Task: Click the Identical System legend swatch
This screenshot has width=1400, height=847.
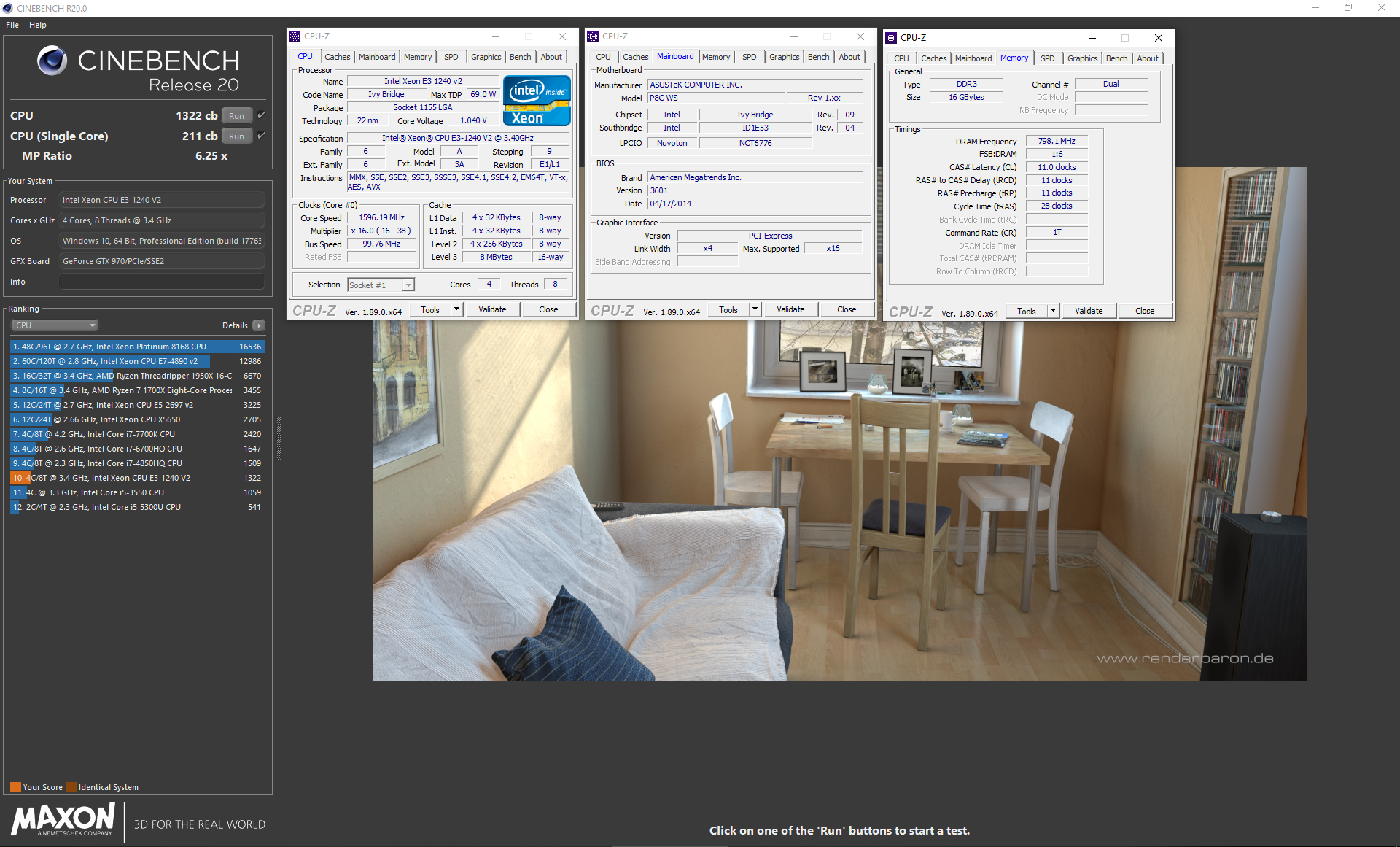Action: [x=71, y=786]
